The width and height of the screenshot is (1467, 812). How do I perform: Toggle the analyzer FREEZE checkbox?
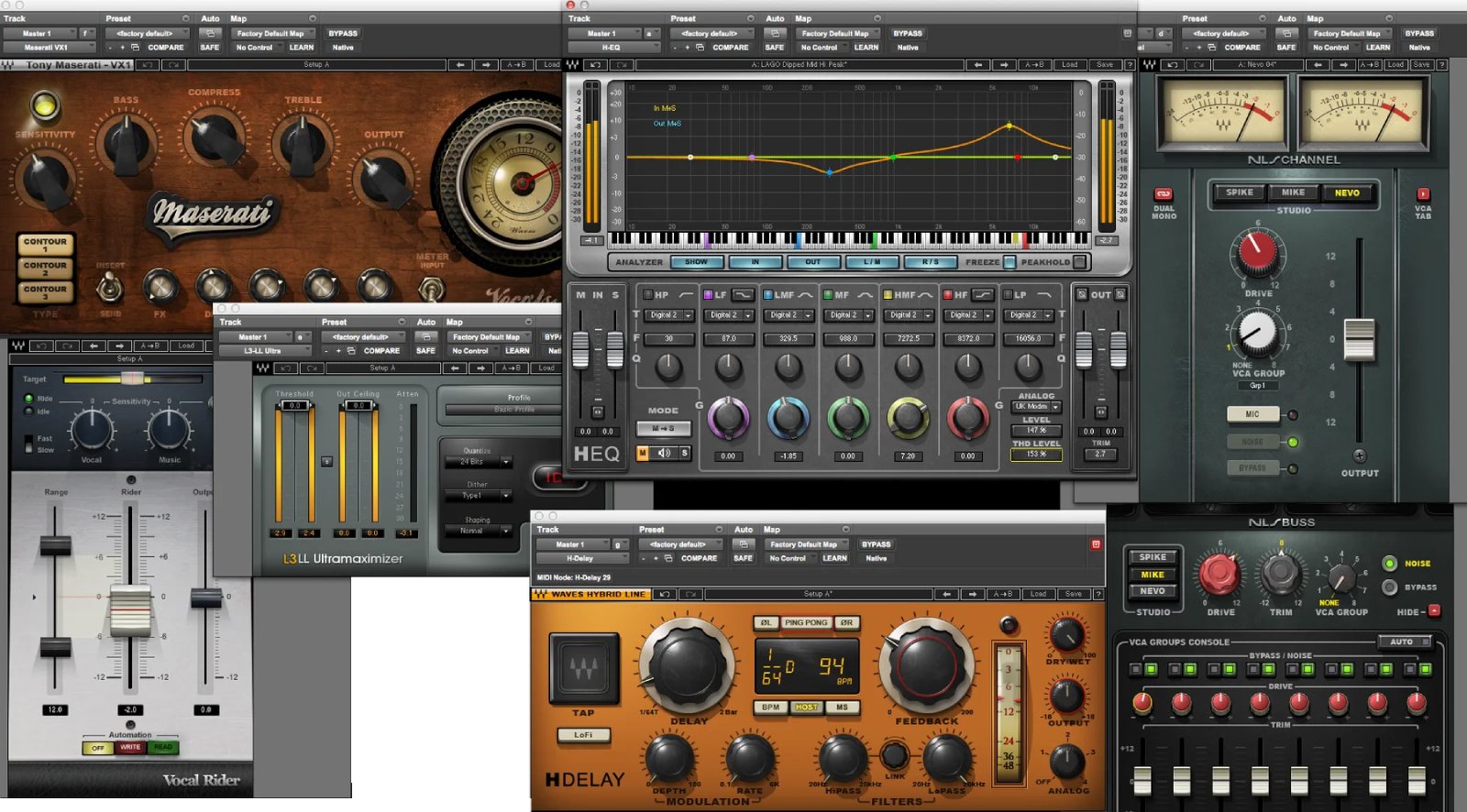1009,262
